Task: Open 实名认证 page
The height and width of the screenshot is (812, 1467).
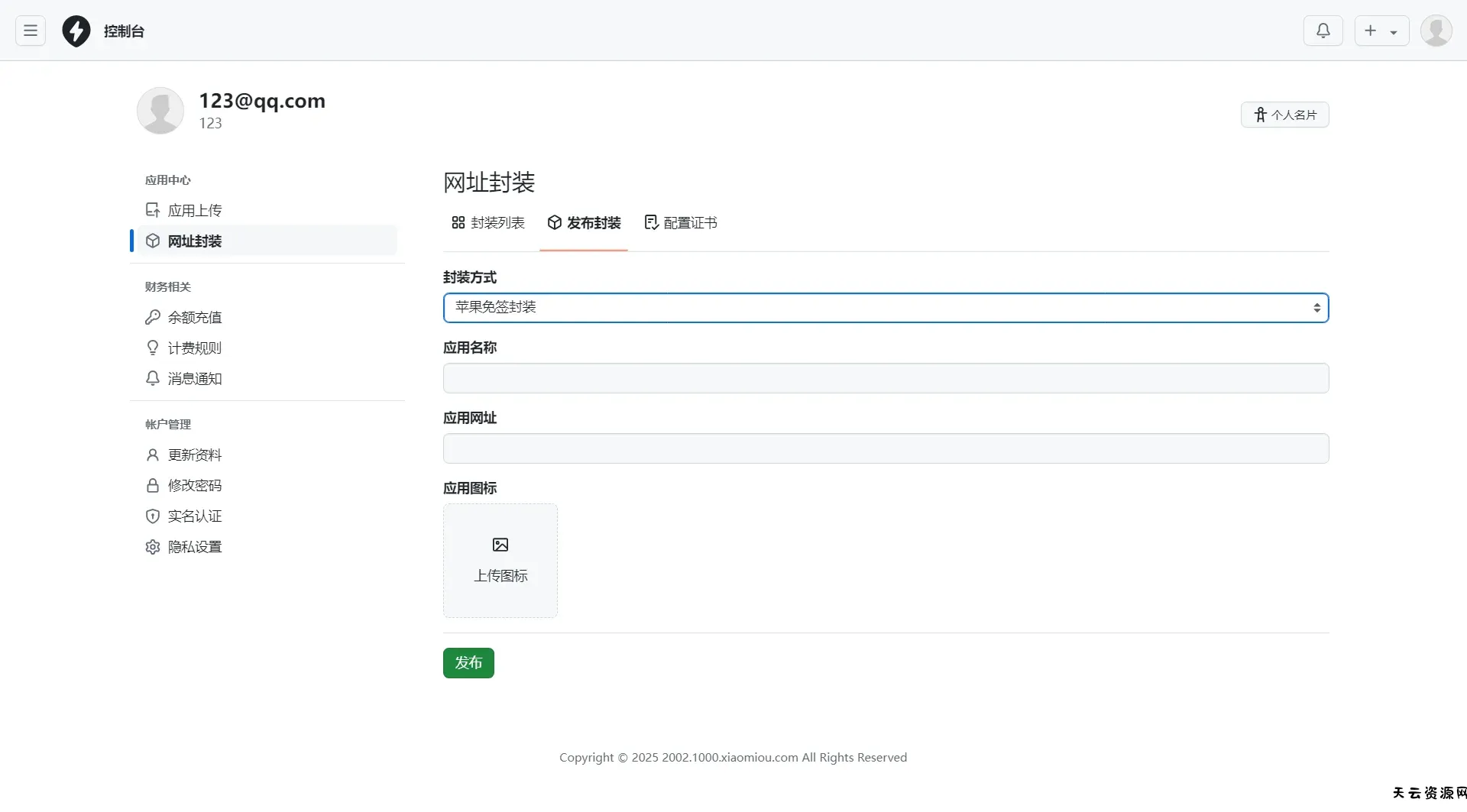Action: (x=194, y=516)
